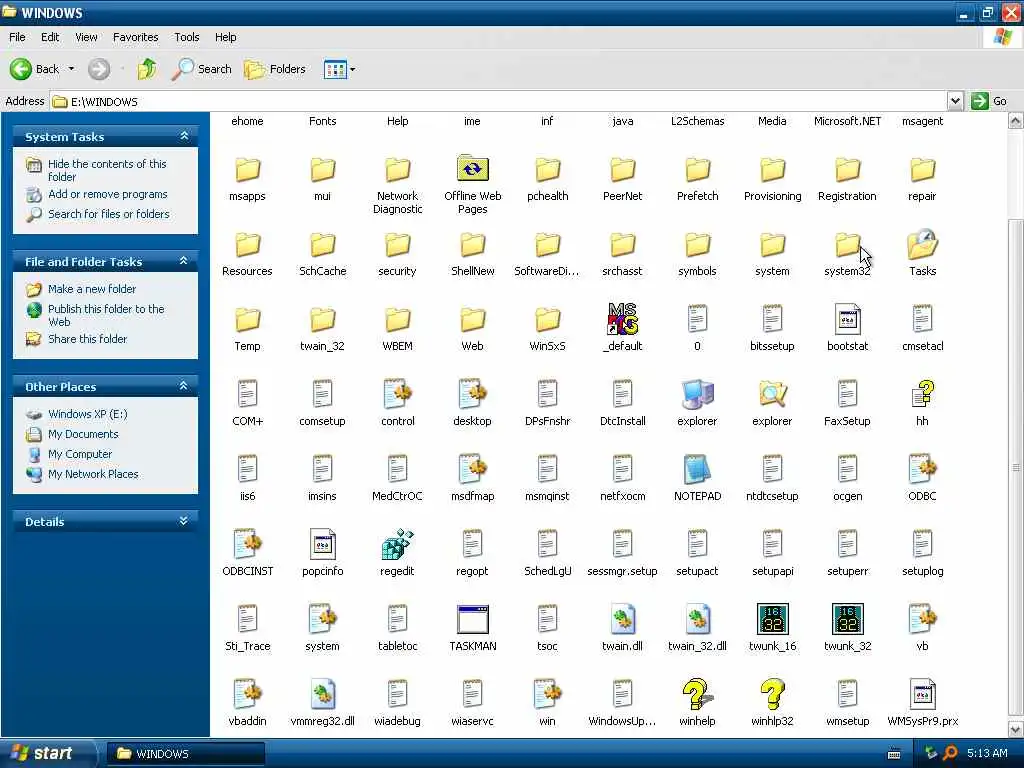1024x768 pixels.
Task: Click the Search toolbar button
Action: 201,69
